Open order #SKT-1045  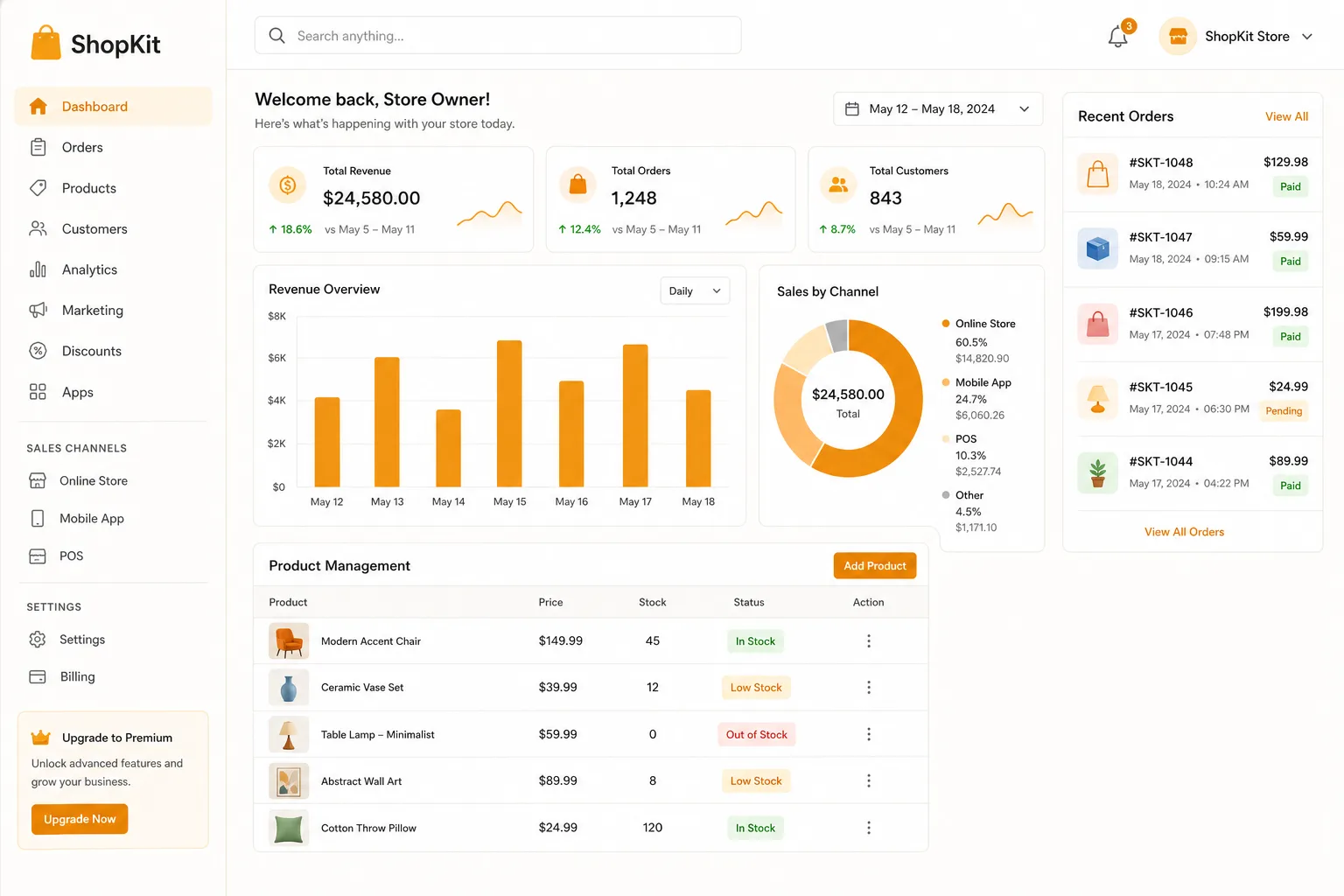click(x=1193, y=398)
